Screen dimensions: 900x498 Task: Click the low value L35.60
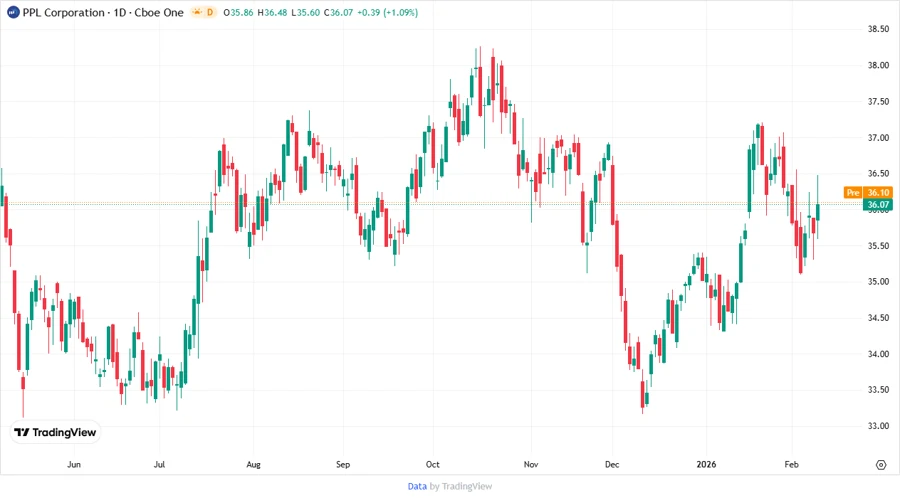[x=305, y=12]
